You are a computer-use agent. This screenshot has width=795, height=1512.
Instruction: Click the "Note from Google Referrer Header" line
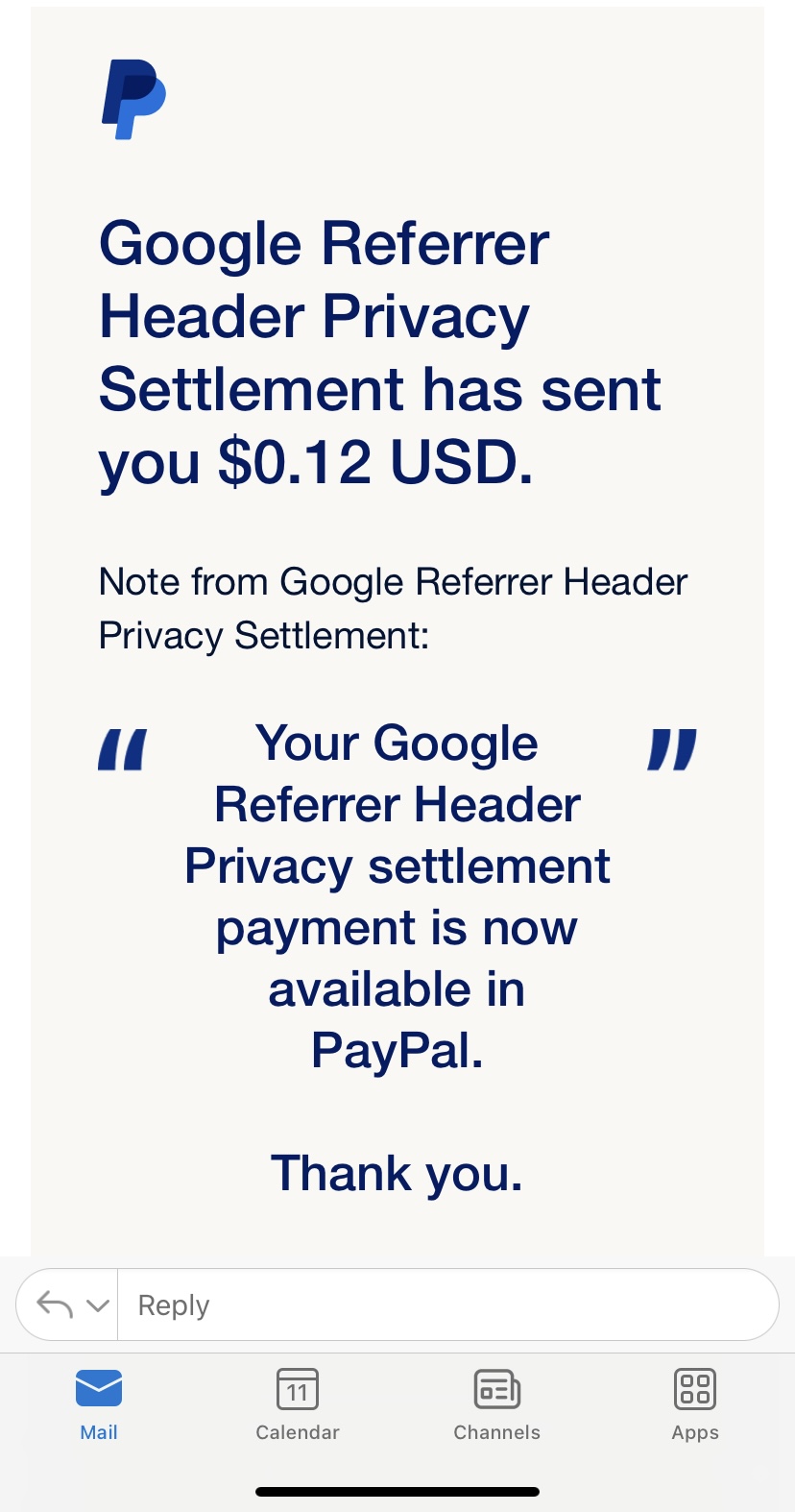click(393, 582)
